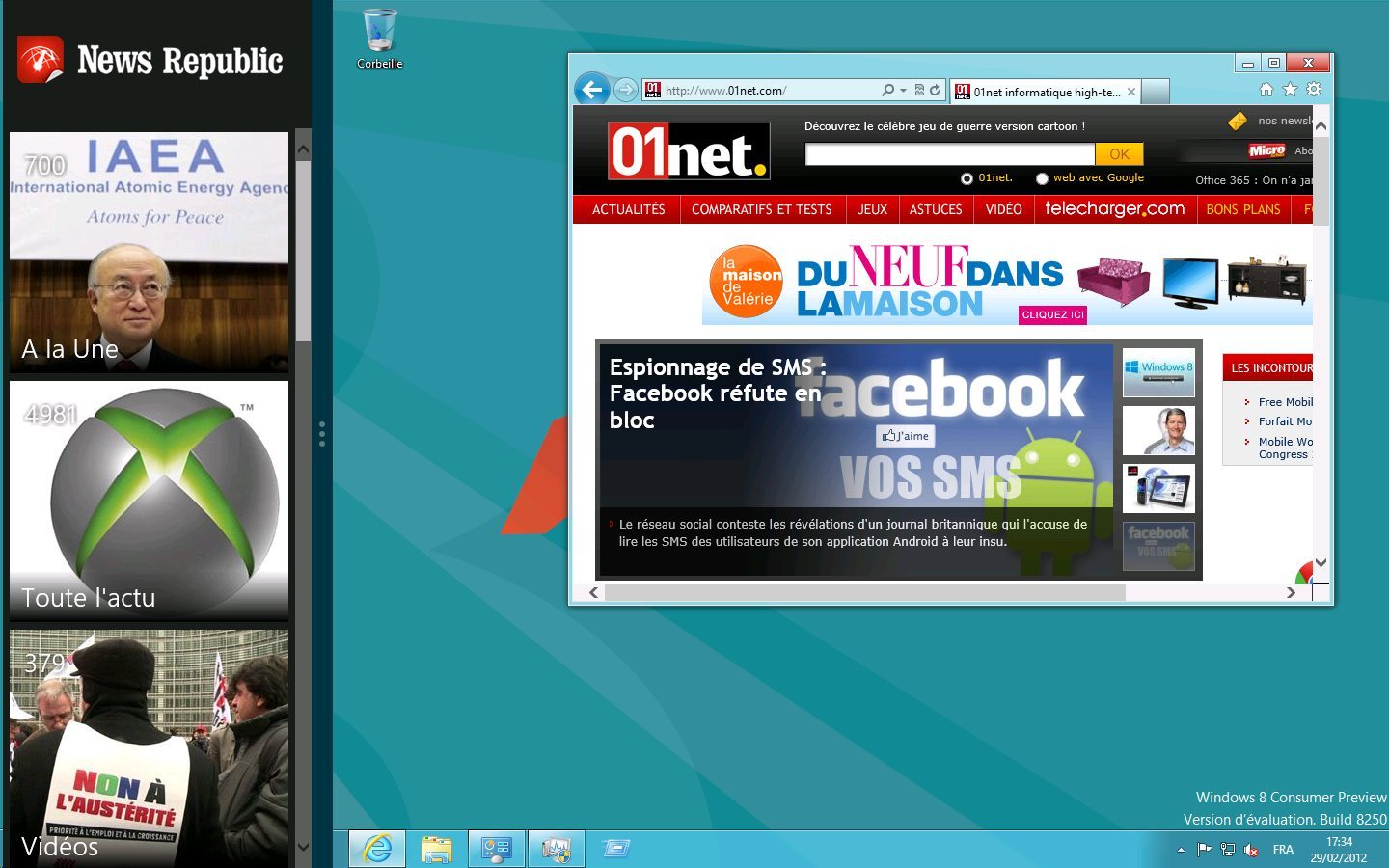Screen dimensions: 1389x868
Task: Select the 01net. search radio button
Action: click(x=967, y=178)
